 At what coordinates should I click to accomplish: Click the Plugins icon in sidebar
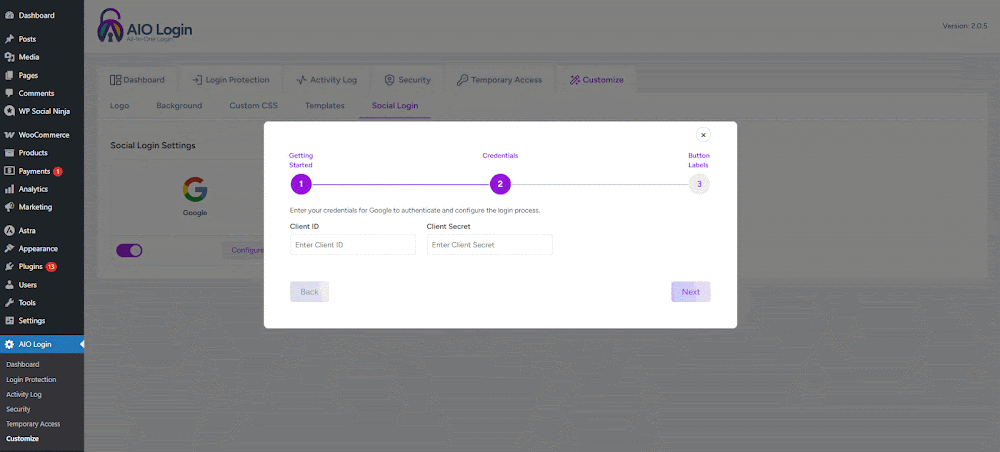click(10, 267)
